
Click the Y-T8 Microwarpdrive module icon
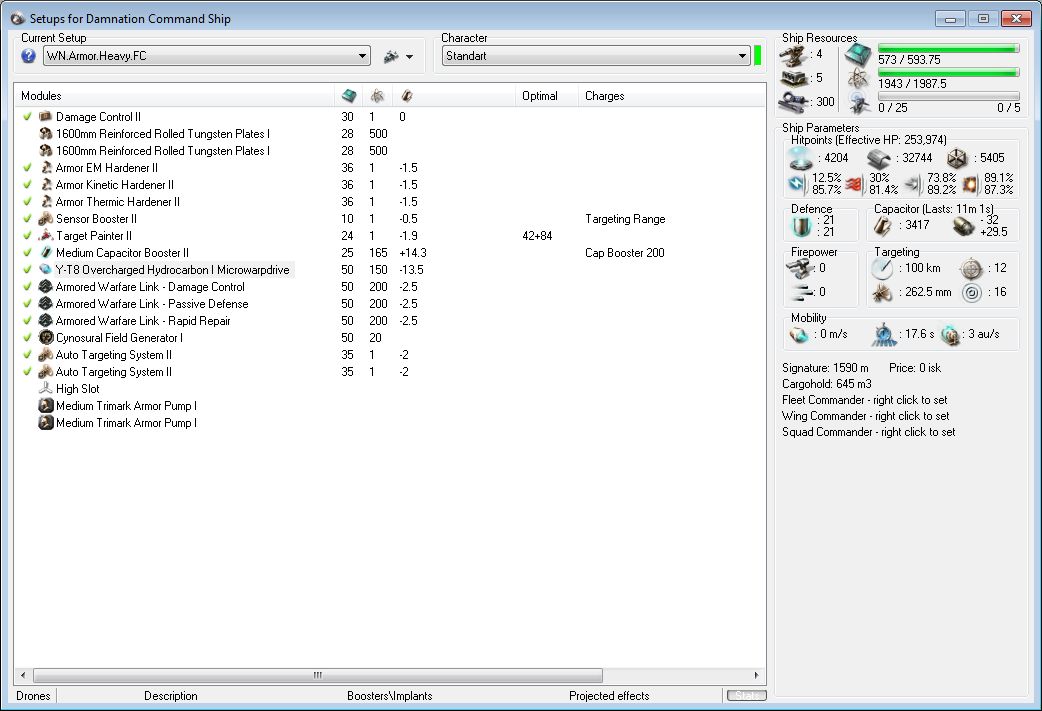[x=45, y=270]
